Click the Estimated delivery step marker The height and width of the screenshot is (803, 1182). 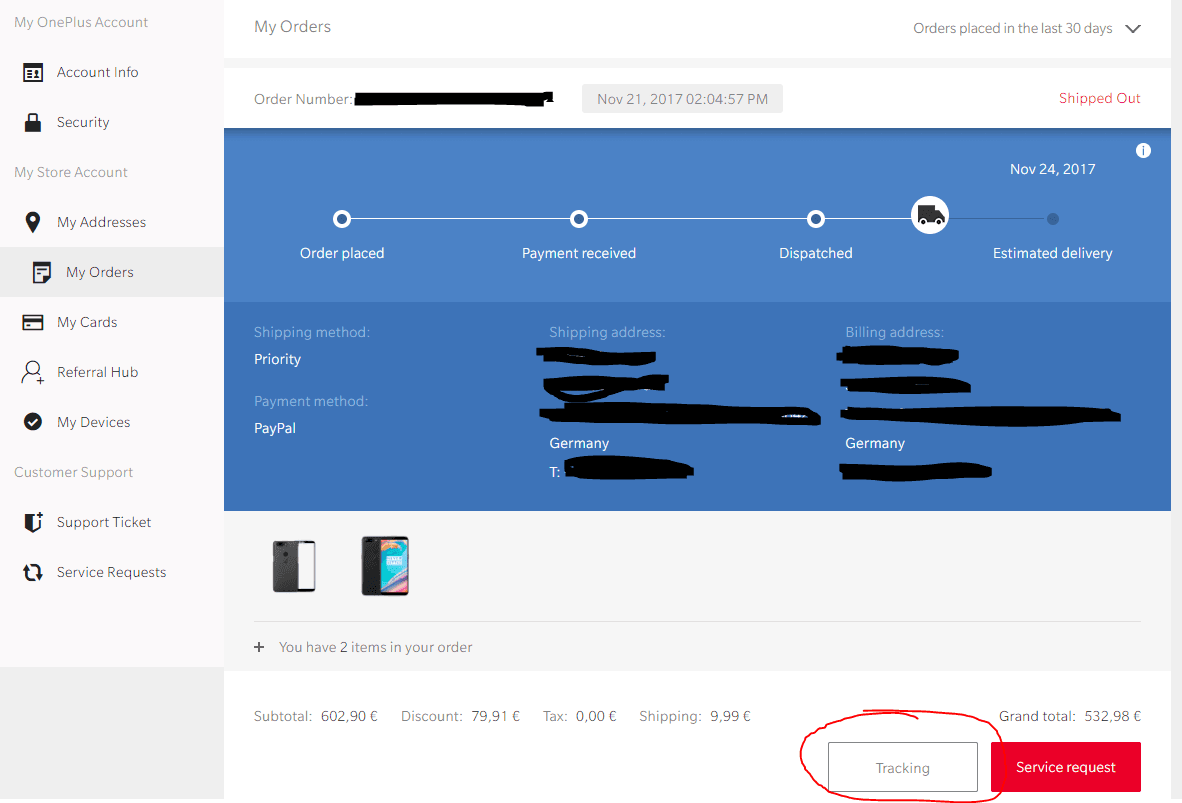(x=1052, y=219)
